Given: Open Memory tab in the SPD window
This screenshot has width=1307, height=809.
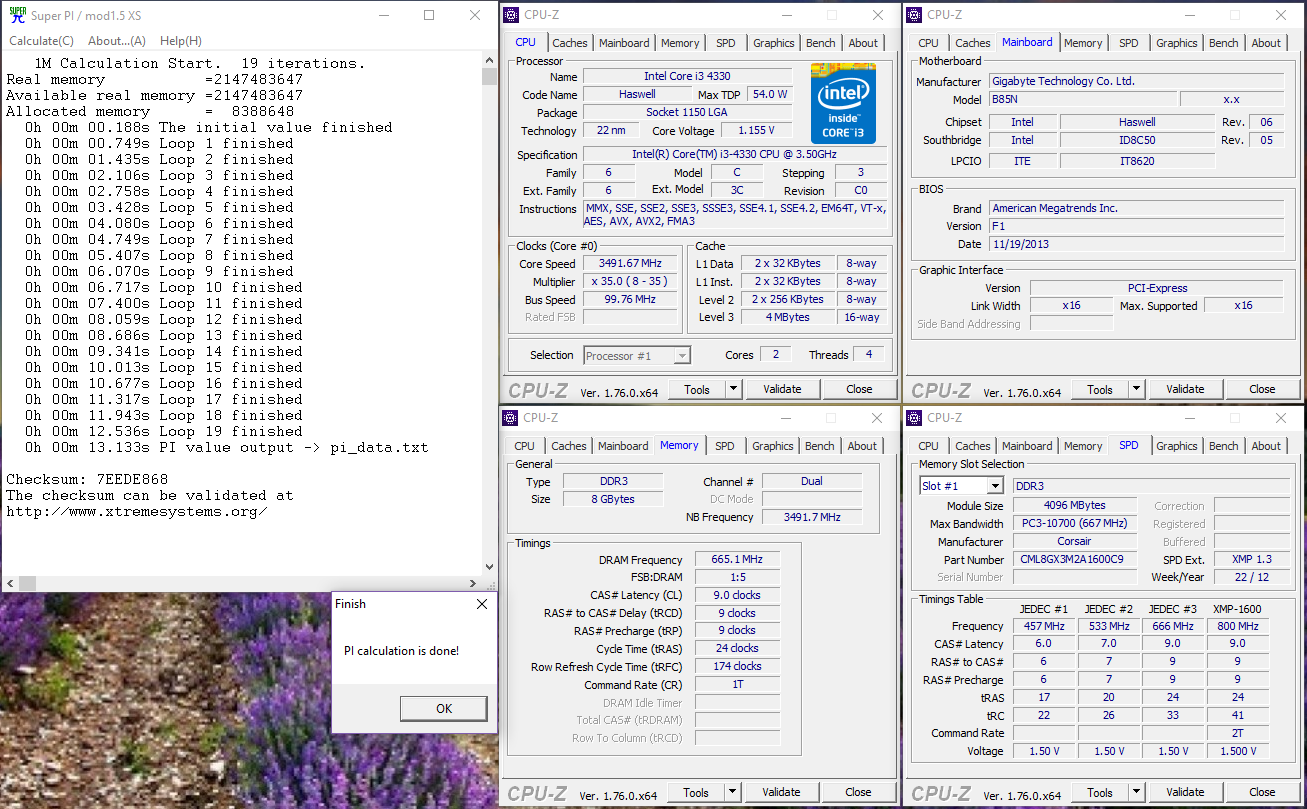Looking at the screenshot, I should click(1083, 446).
